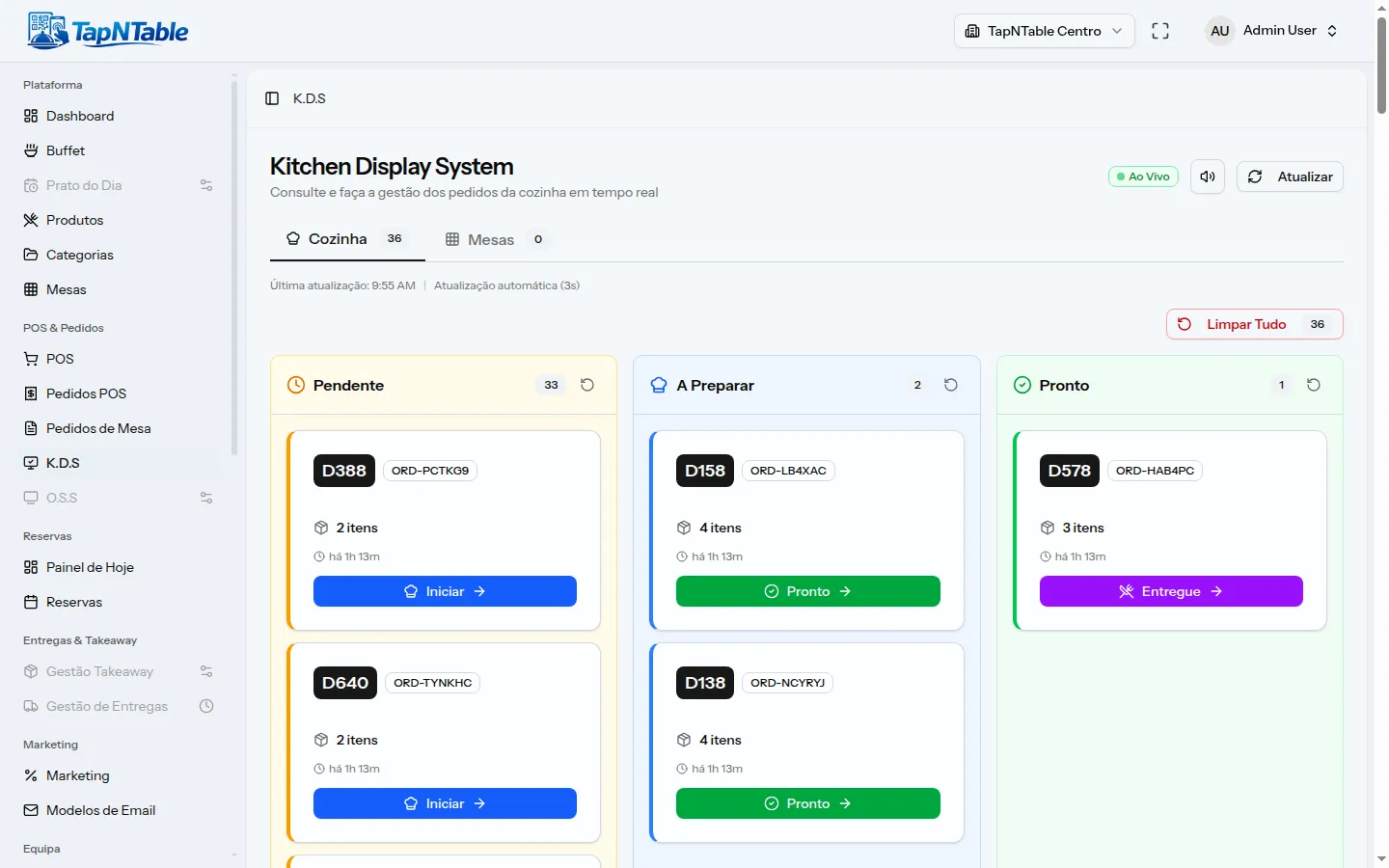
Task: Click the AU user avatar
Action: point(1220,31)
